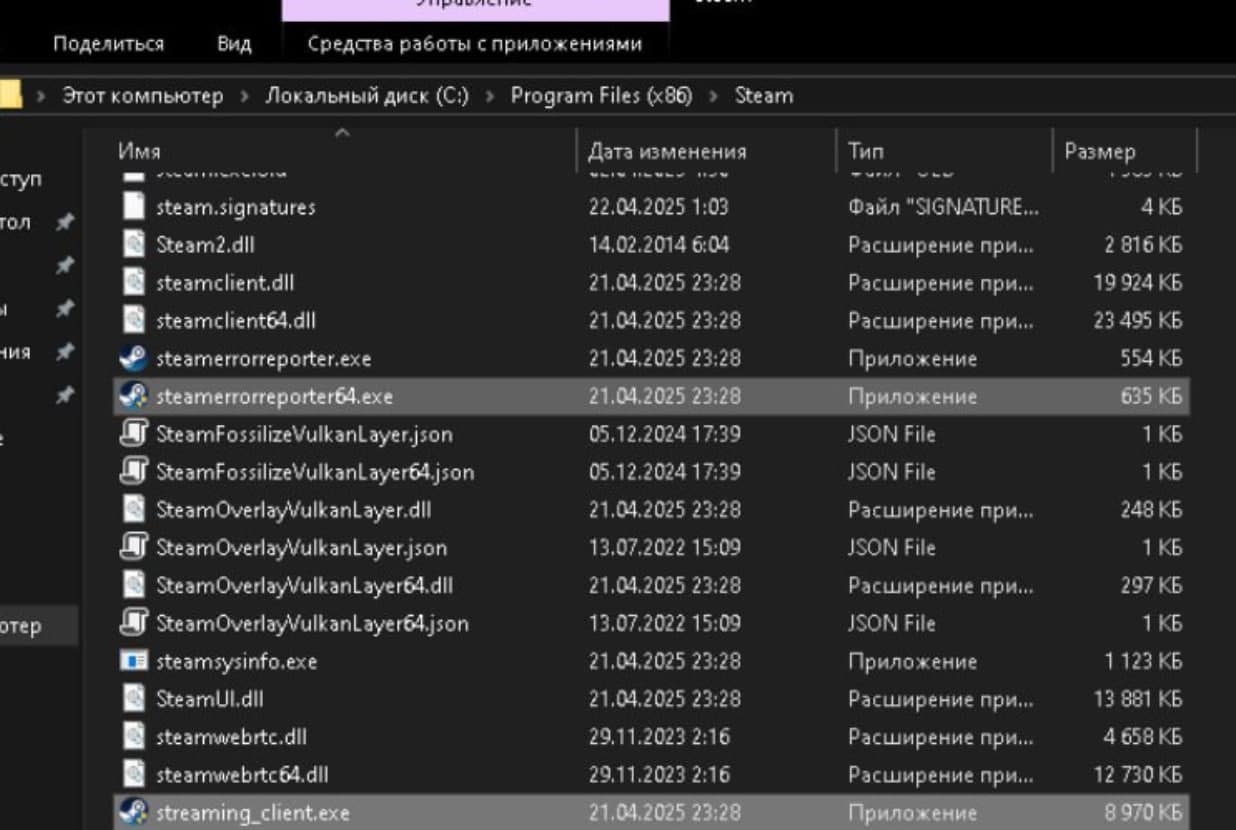Select the steamsysinfo.exe application icon
The image size is (1236, 830).
(x=133, y=661)
